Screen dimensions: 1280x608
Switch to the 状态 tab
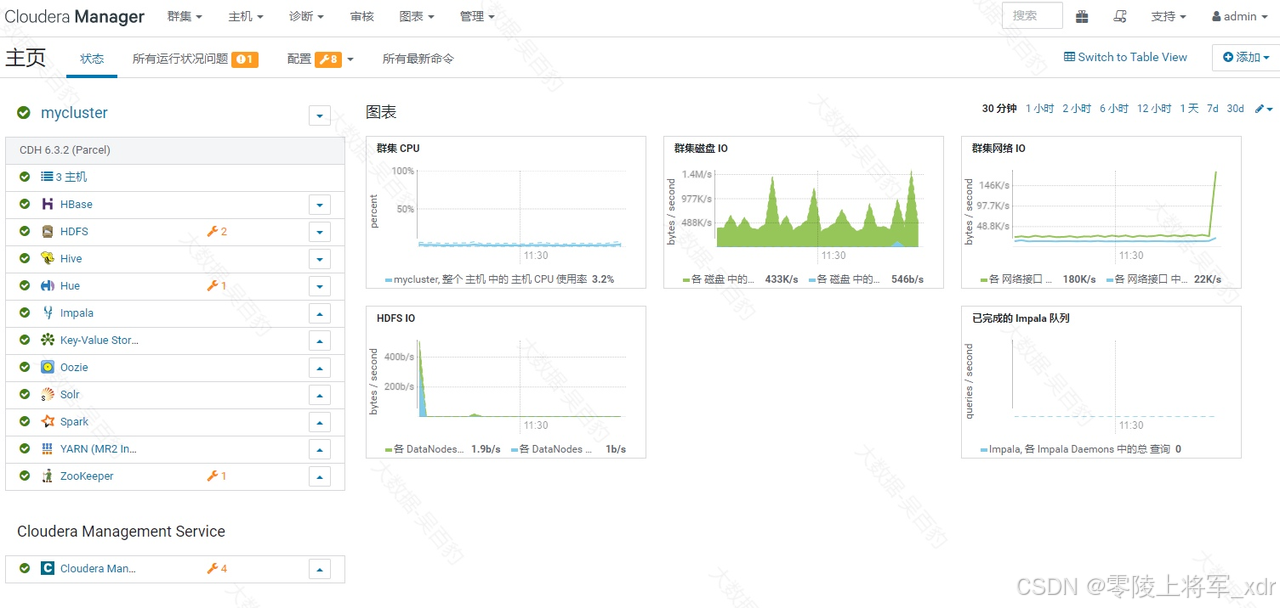(92, 58)
